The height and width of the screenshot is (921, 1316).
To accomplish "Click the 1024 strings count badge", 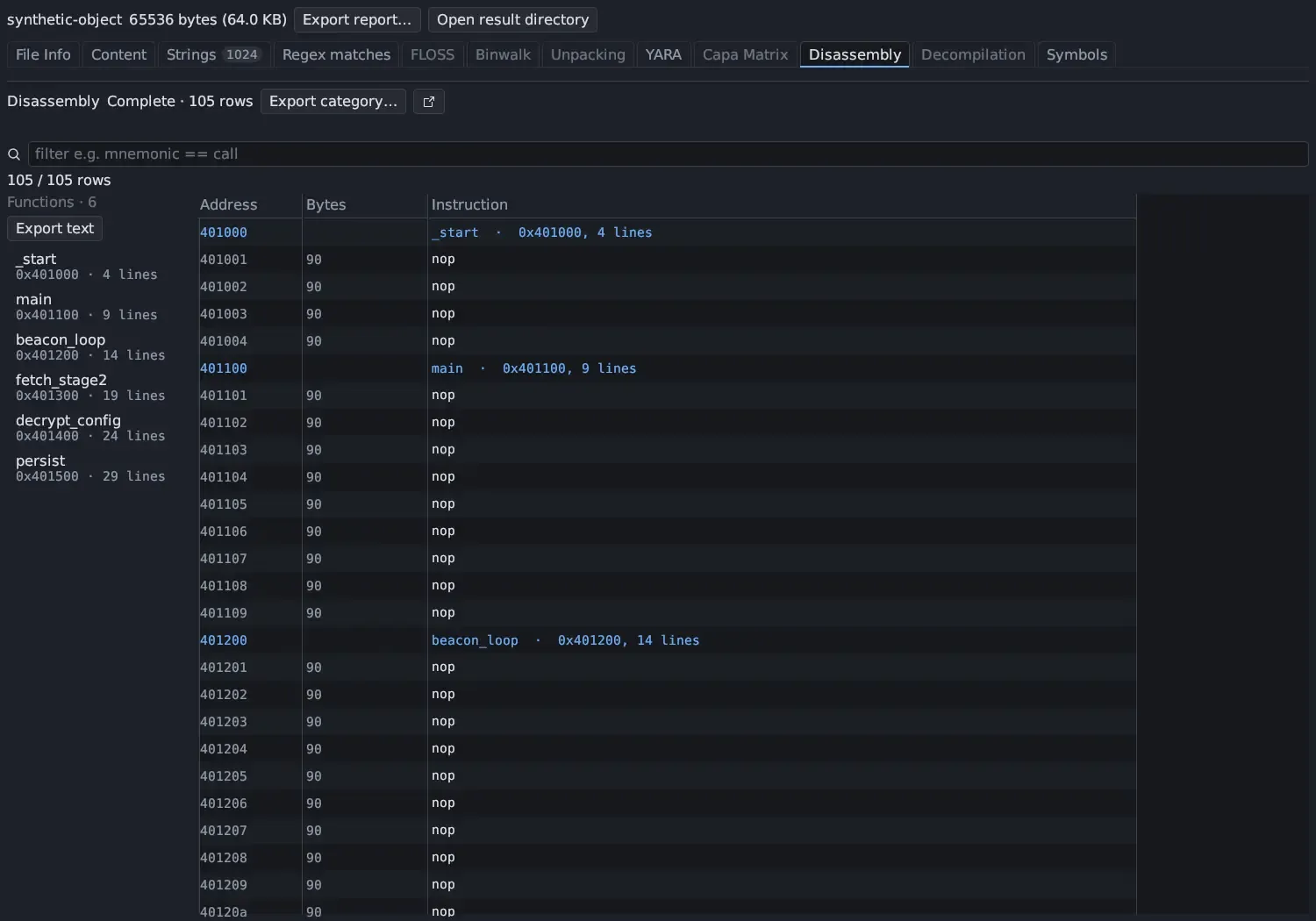I will 242,54.
